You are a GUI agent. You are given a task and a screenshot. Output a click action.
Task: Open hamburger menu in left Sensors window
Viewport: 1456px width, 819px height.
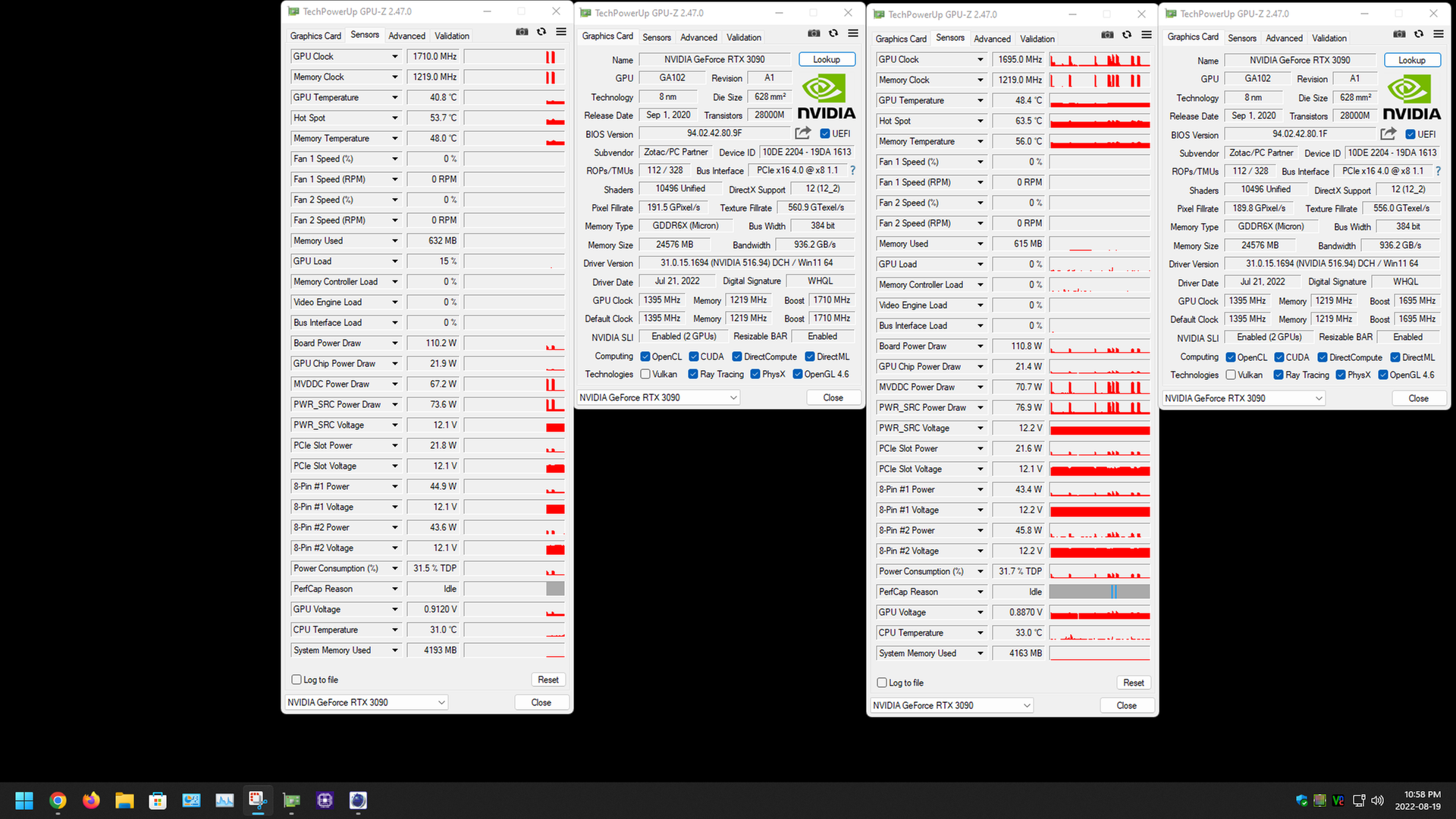(x=561, y=32)
